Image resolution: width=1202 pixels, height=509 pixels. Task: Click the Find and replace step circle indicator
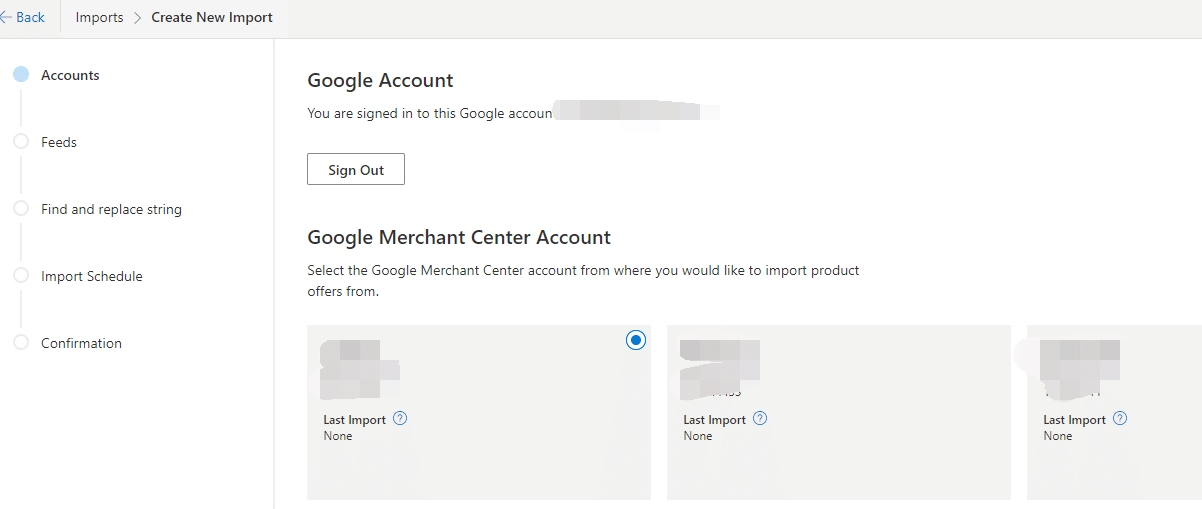point(21,209)
